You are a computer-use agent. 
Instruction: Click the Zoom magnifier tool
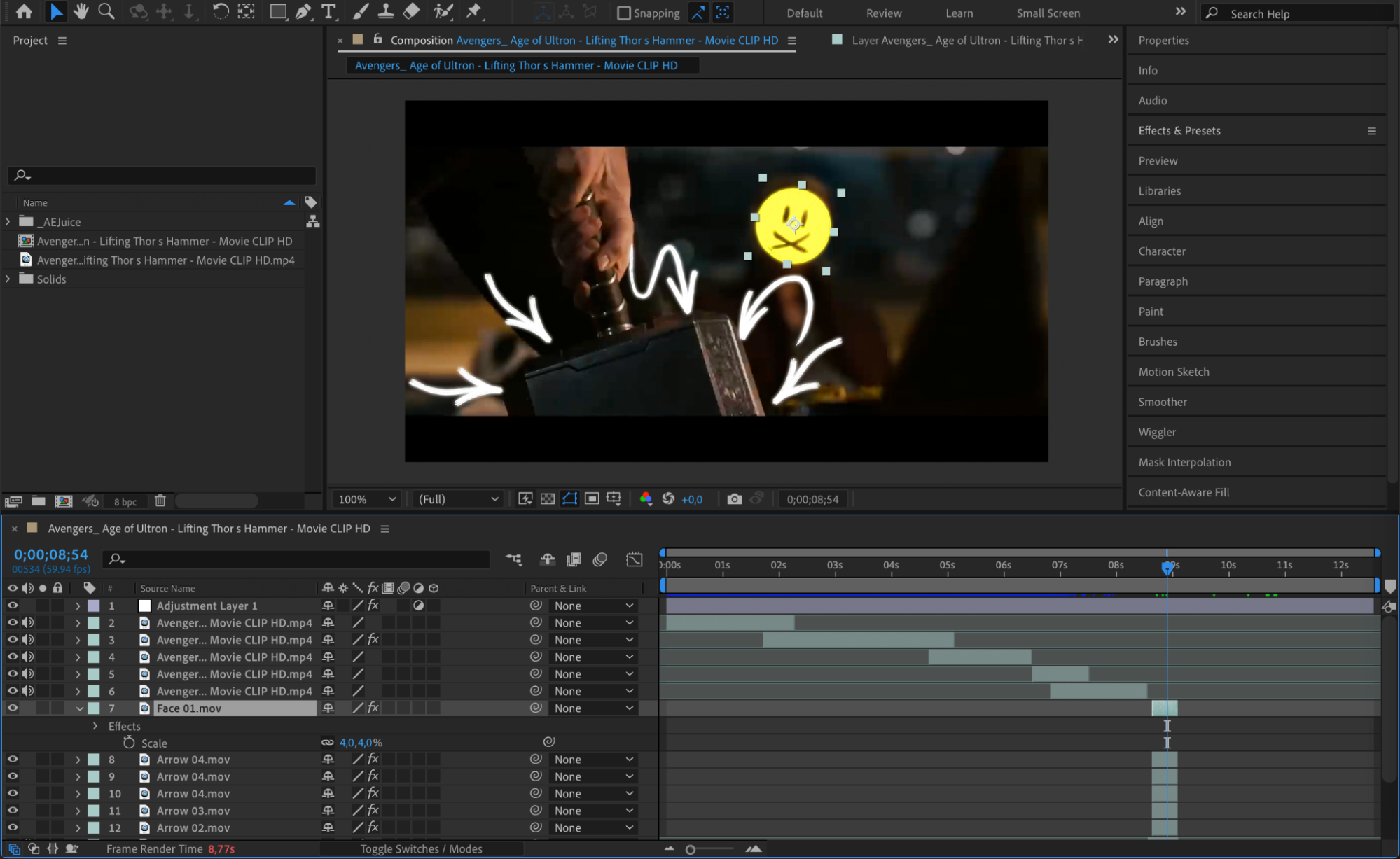(x=106, y=11)
